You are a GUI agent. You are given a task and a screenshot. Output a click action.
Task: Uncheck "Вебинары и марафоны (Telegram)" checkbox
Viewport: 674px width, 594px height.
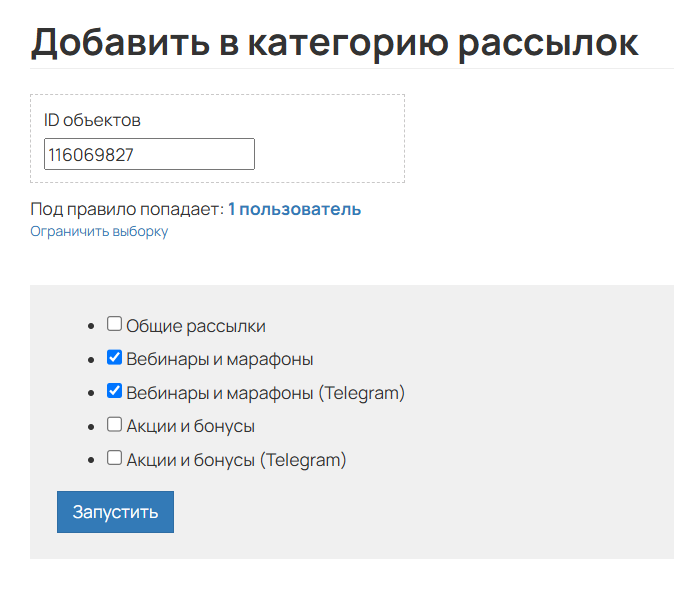(x=114, y=391)
